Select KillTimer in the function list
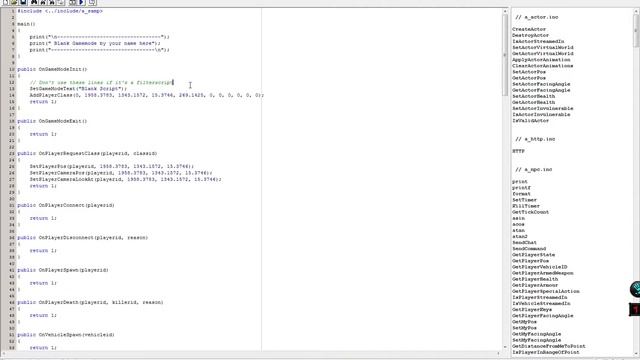Viewport: 640px width, 360px height. tap(526, 206)
